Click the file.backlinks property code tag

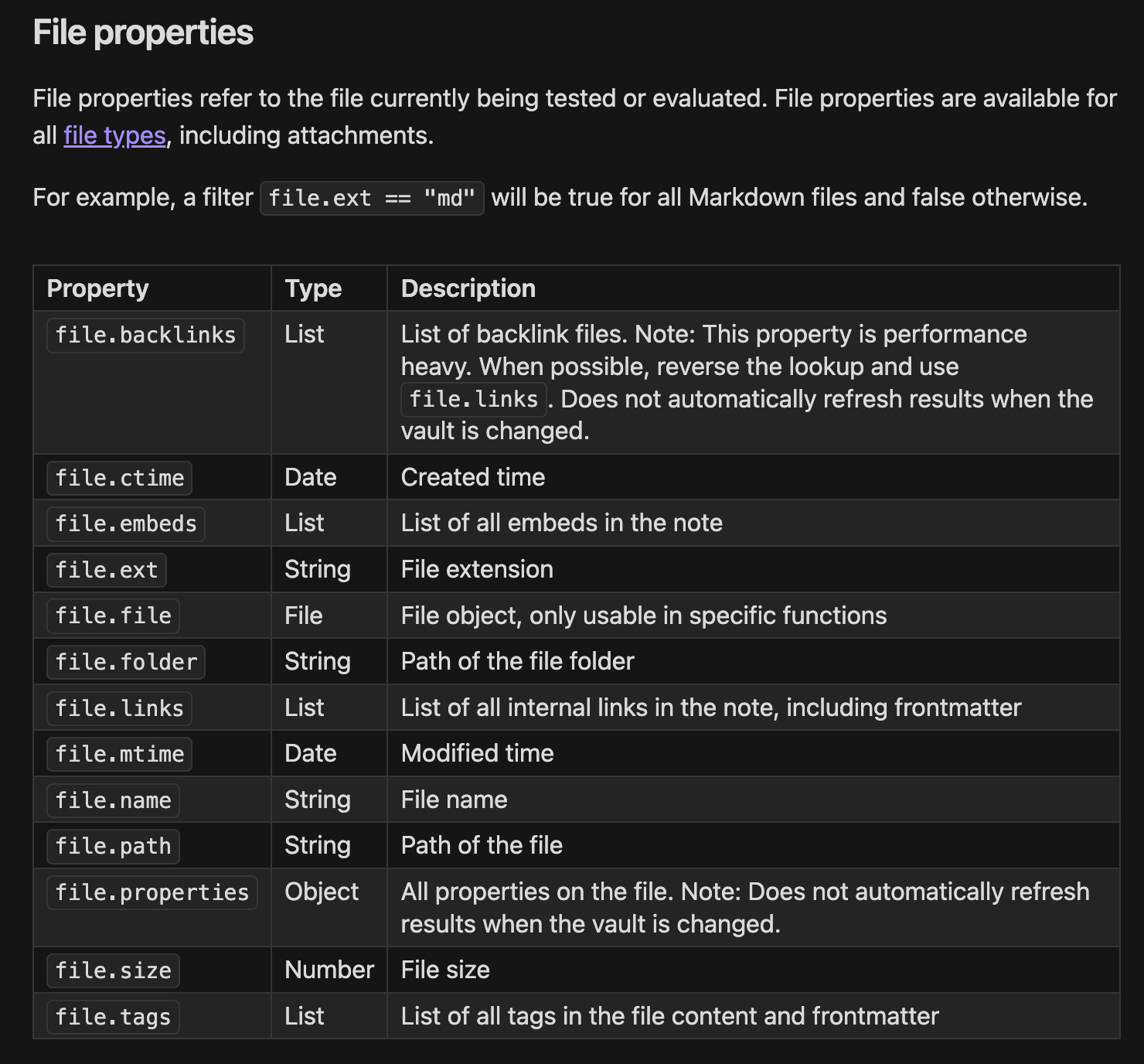[145, 336]
